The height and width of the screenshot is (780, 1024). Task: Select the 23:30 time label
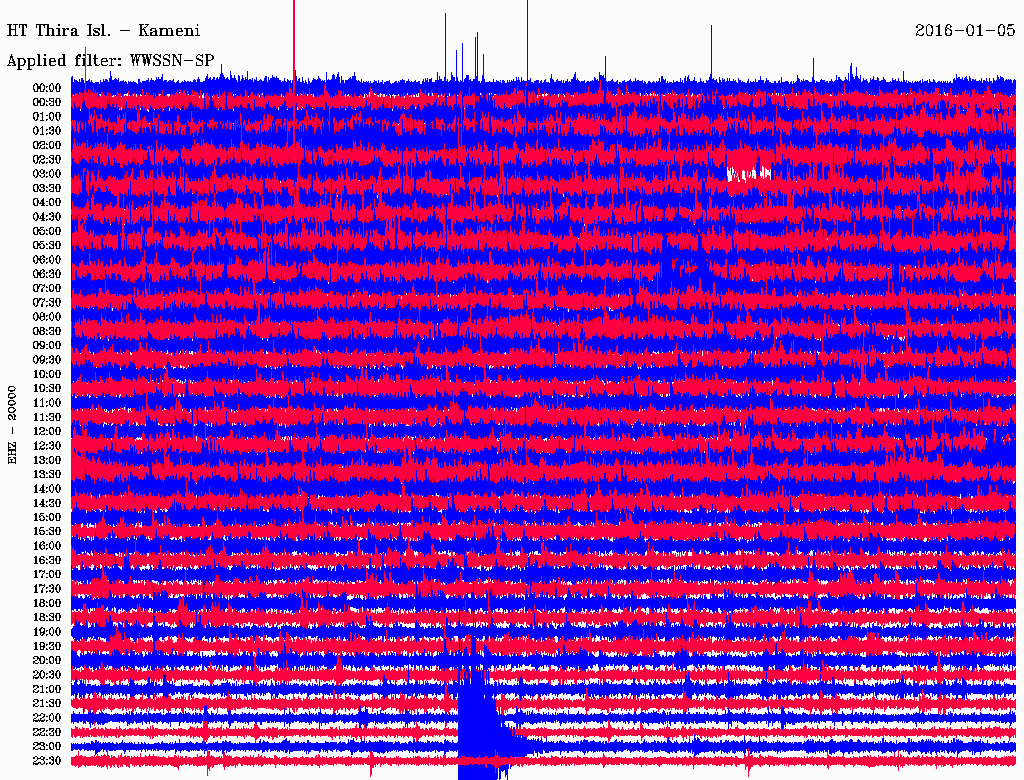tap(47, 760)
